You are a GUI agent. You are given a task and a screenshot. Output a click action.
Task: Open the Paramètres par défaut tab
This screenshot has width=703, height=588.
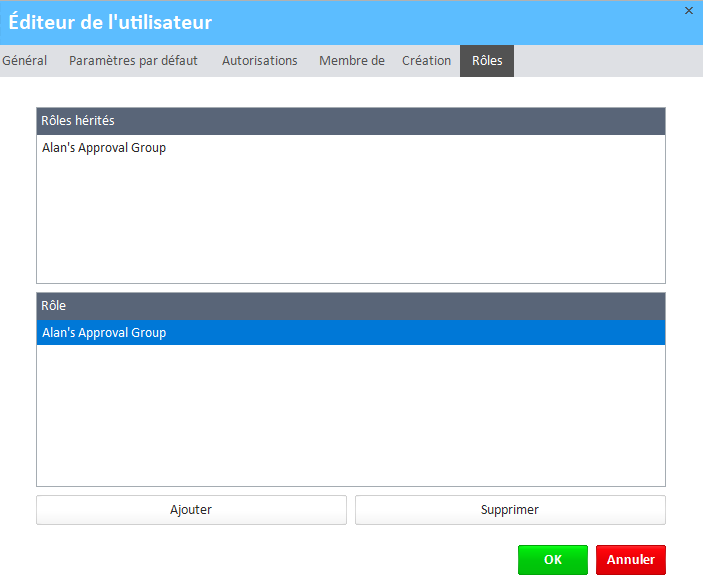tap(133, 61)
